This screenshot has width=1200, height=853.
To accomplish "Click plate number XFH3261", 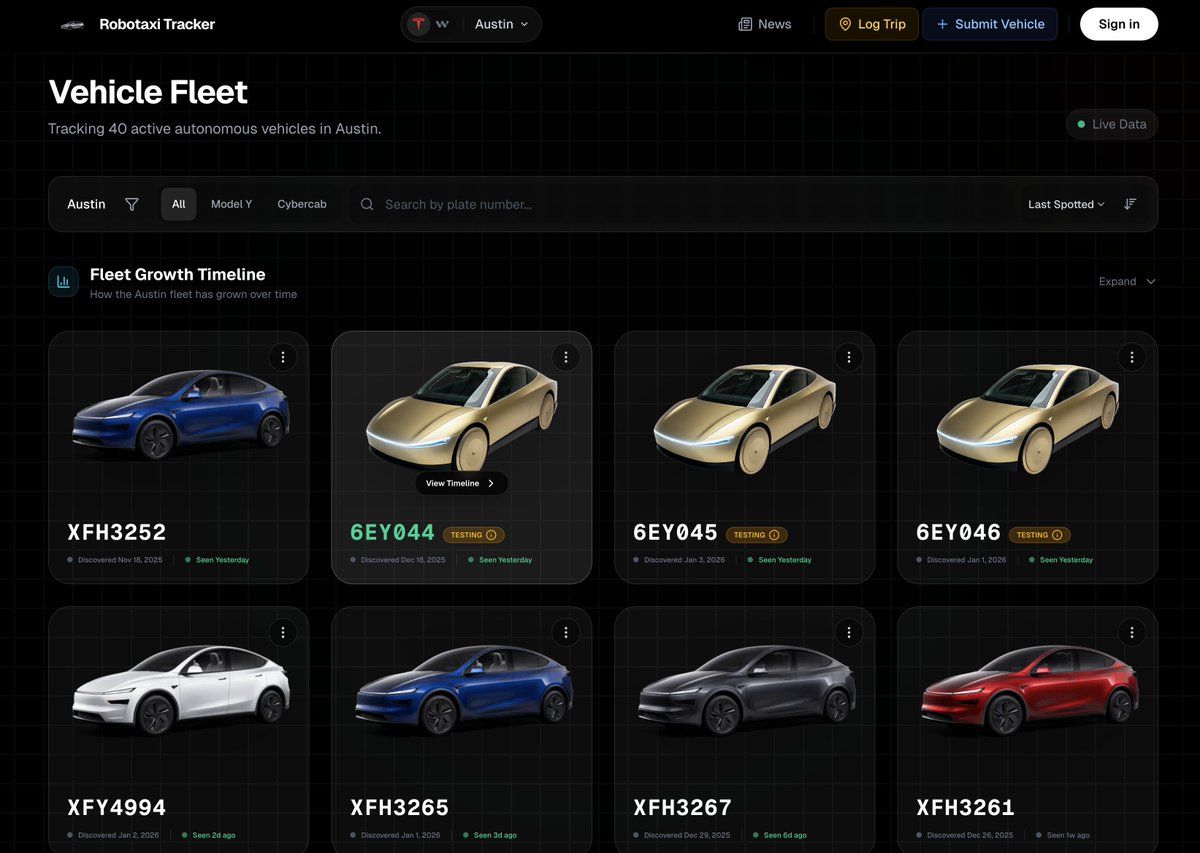I will [x=966, y=808].
